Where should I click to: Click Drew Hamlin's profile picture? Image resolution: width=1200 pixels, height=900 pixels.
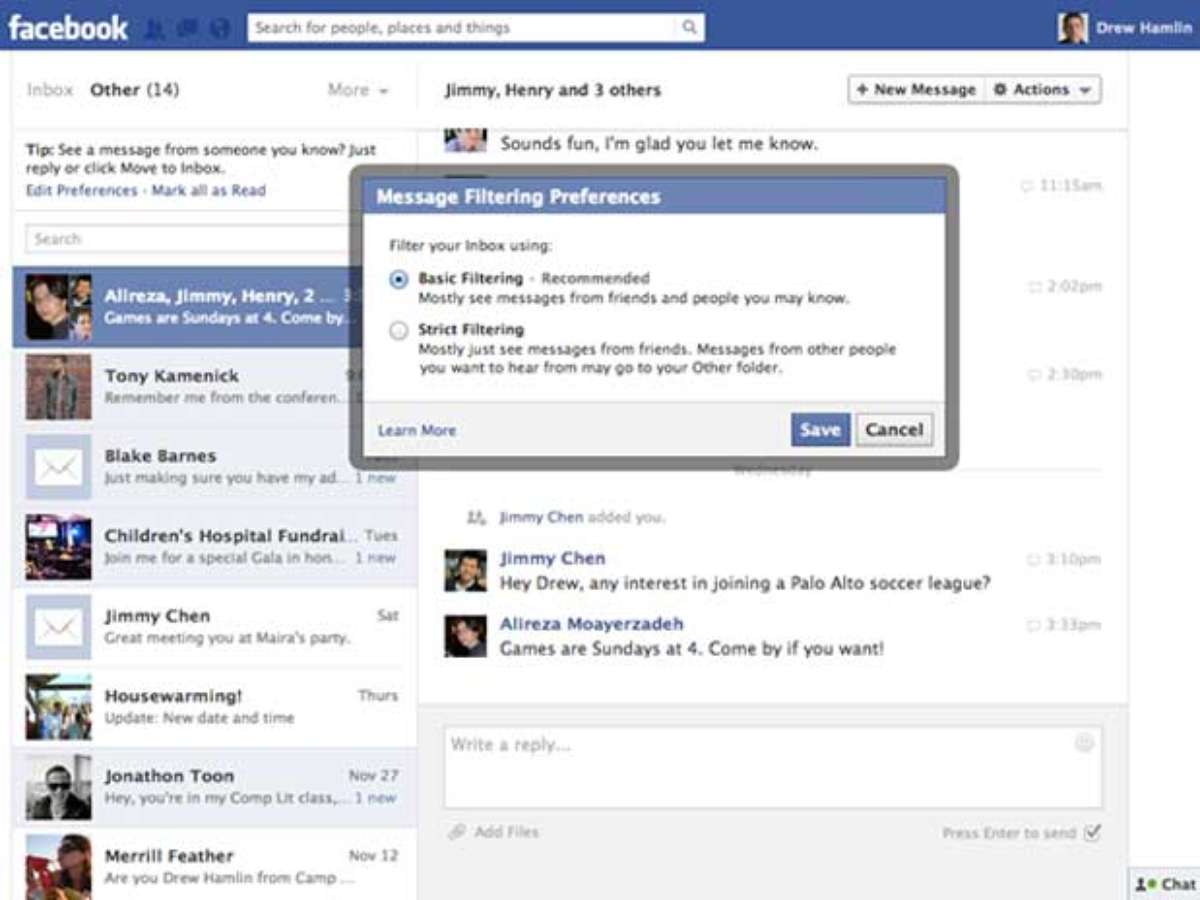(x=1073, y=28)
